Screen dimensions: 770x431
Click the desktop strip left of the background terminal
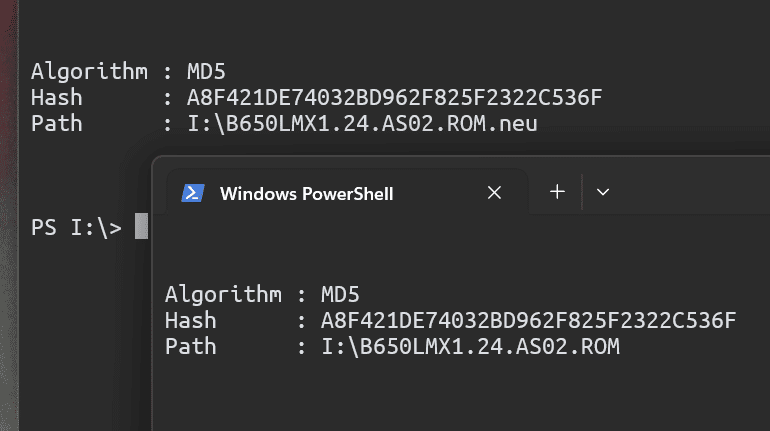[x=9, y=216]
